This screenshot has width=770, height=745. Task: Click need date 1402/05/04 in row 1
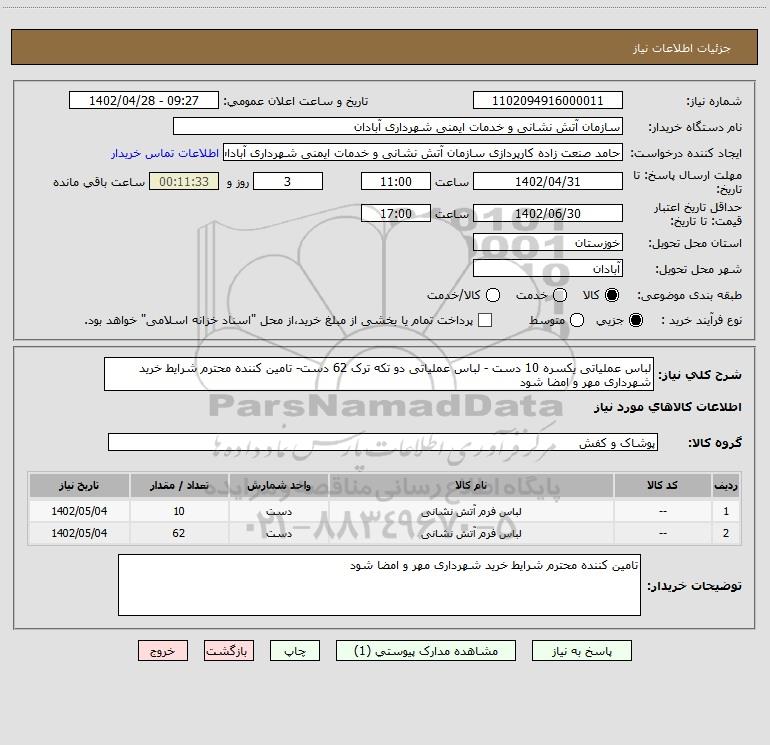[79, 511]
